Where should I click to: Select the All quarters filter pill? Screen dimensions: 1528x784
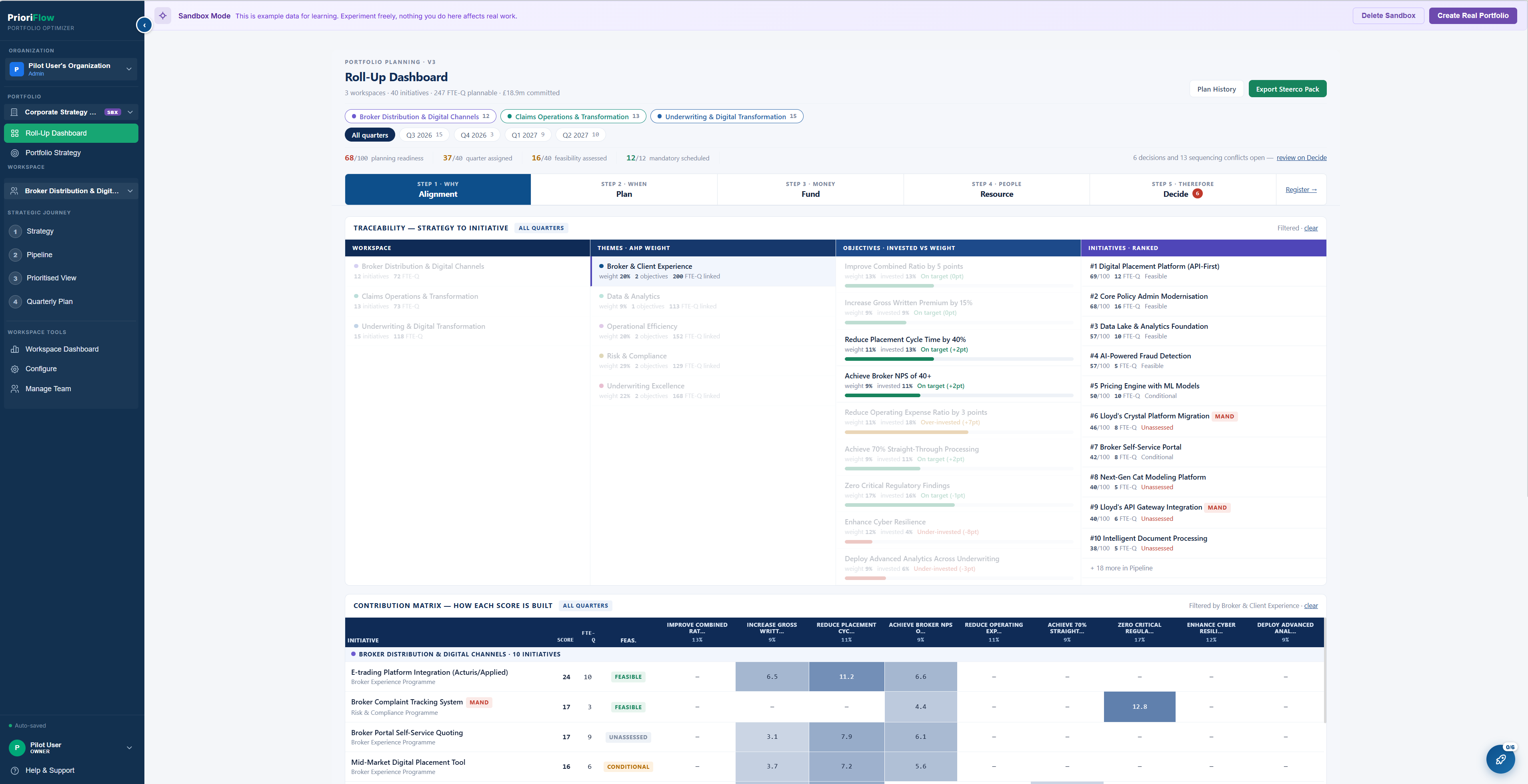click(370, 135)
